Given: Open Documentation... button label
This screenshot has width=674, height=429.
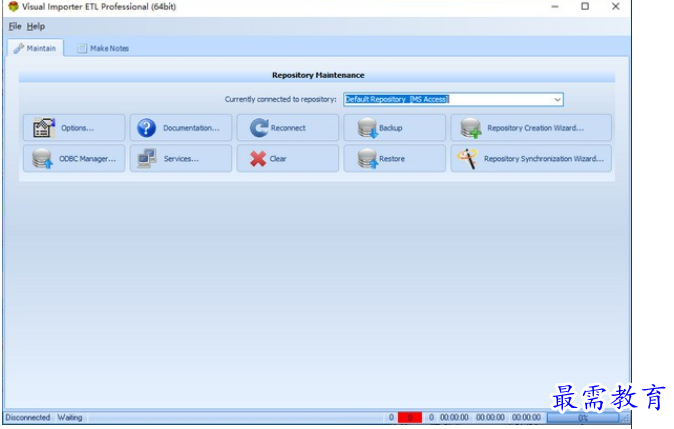Looking at the screenshot, I should (191, 128).
